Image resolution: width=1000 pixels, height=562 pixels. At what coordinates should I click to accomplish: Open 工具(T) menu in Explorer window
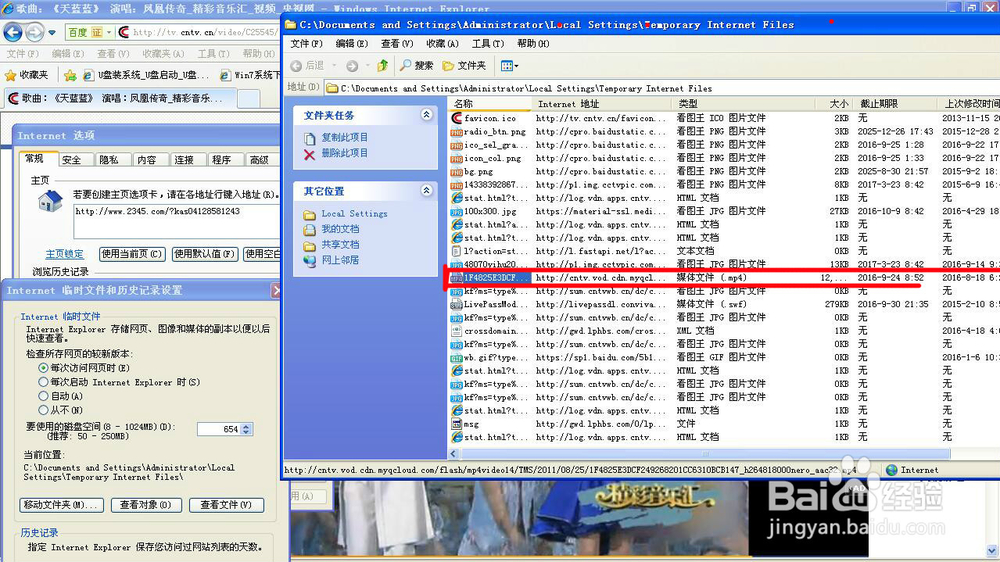click(x=487, y=43)
